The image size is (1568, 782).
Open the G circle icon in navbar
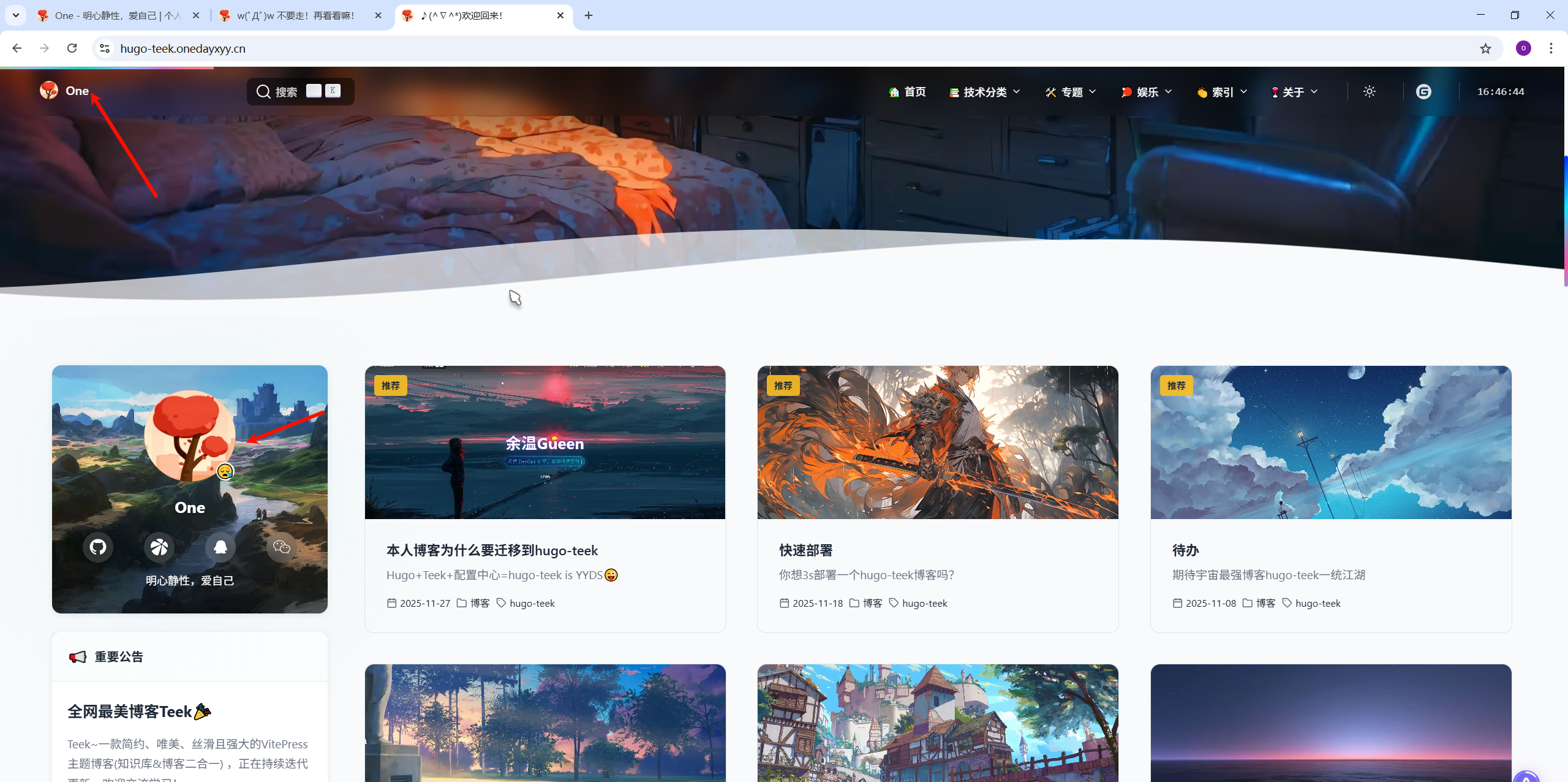1423,91
